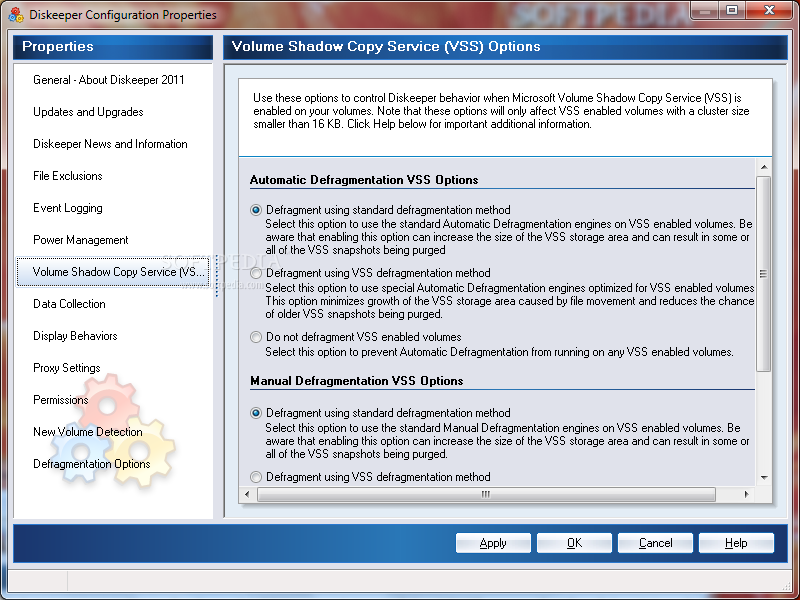Viewport: 800px width, 600px height.
Task: Select Event Logging in Properties list
Action: (68, 208)
